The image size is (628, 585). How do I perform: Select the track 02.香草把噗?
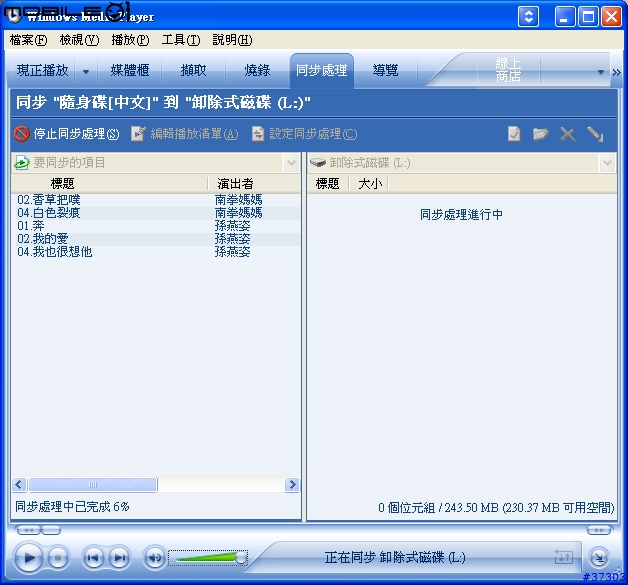coord(48,200)
